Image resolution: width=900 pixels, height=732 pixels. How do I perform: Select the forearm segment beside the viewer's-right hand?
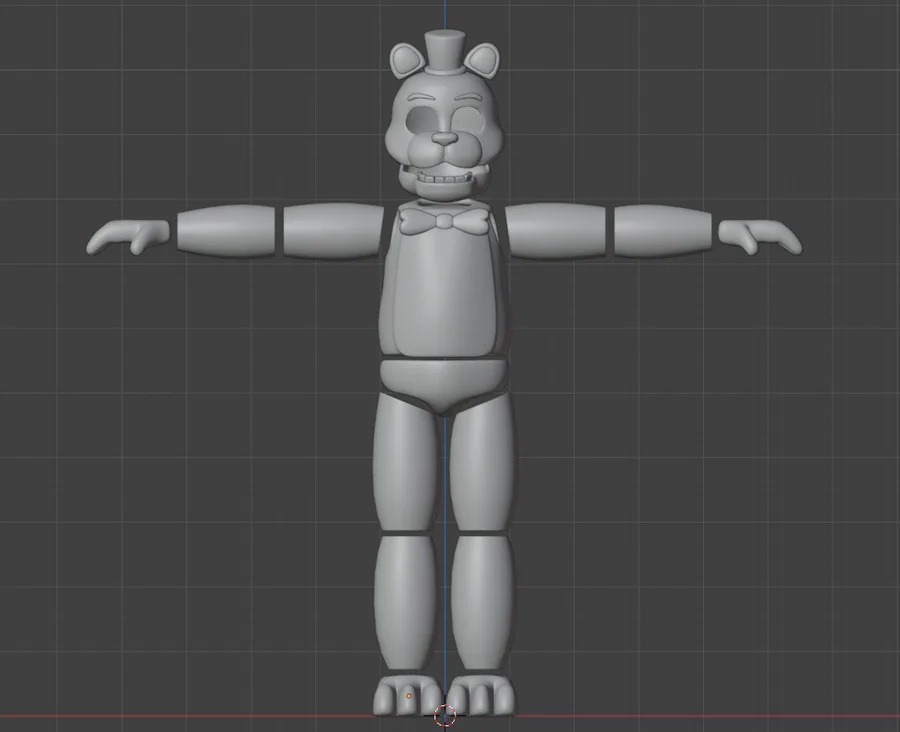[663, 231]
